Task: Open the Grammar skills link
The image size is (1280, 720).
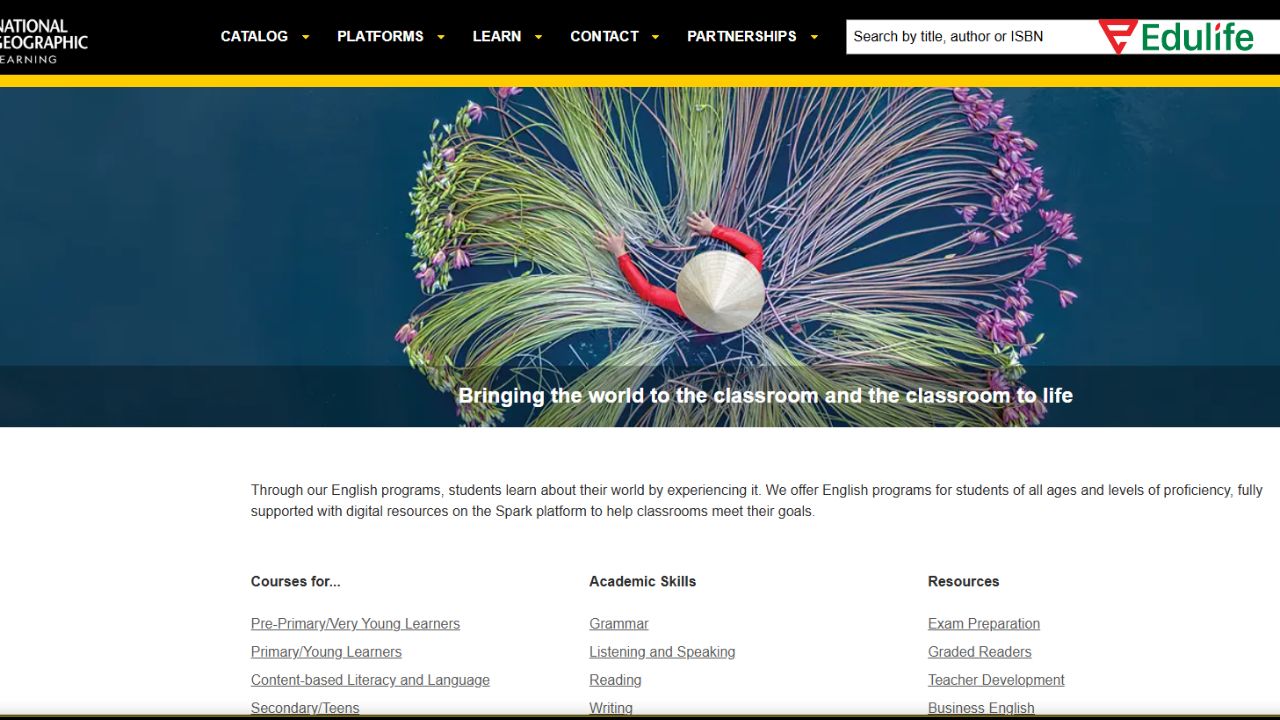Action: 618,623
